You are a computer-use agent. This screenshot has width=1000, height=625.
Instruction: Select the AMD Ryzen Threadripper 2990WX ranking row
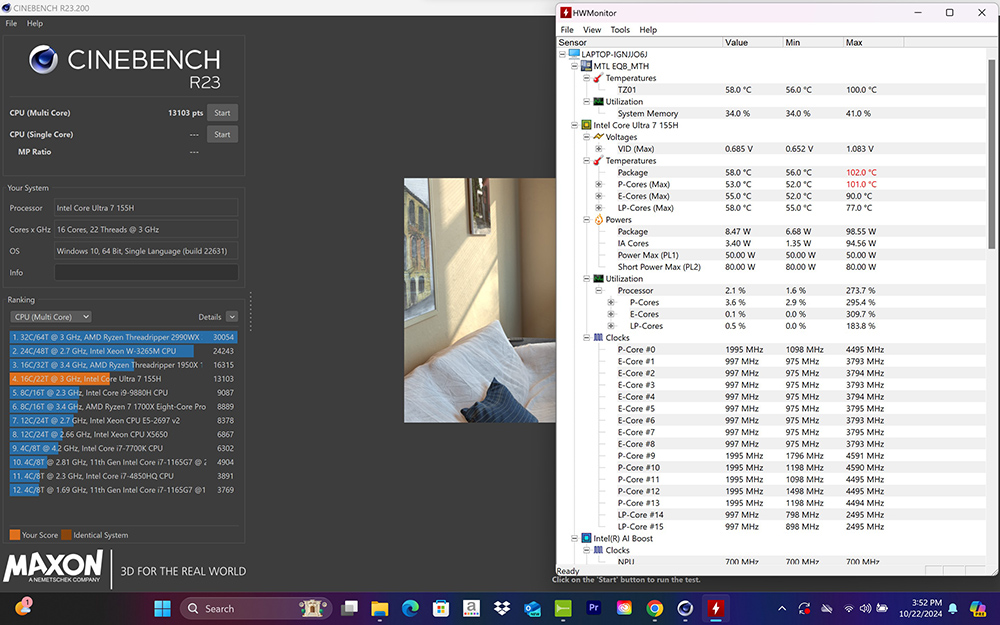pos(123,337)
